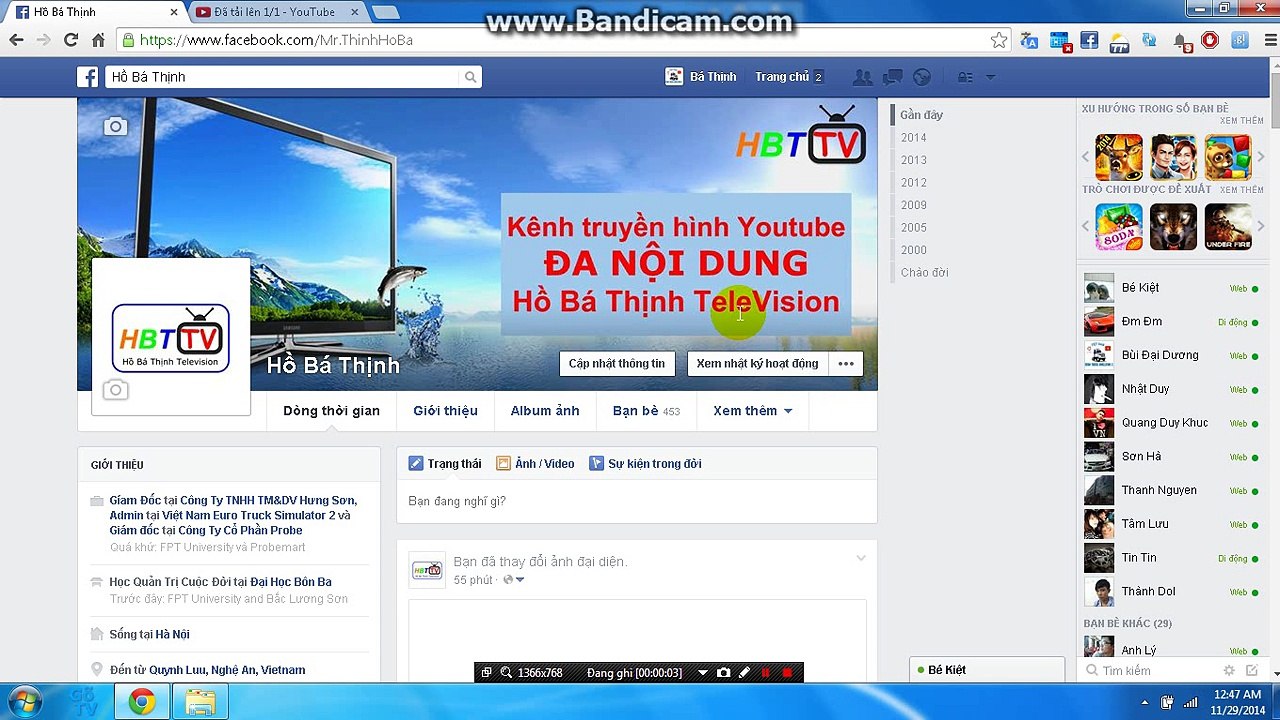
Task: Bookmark this page with the star icon
Action: (999, 40)
